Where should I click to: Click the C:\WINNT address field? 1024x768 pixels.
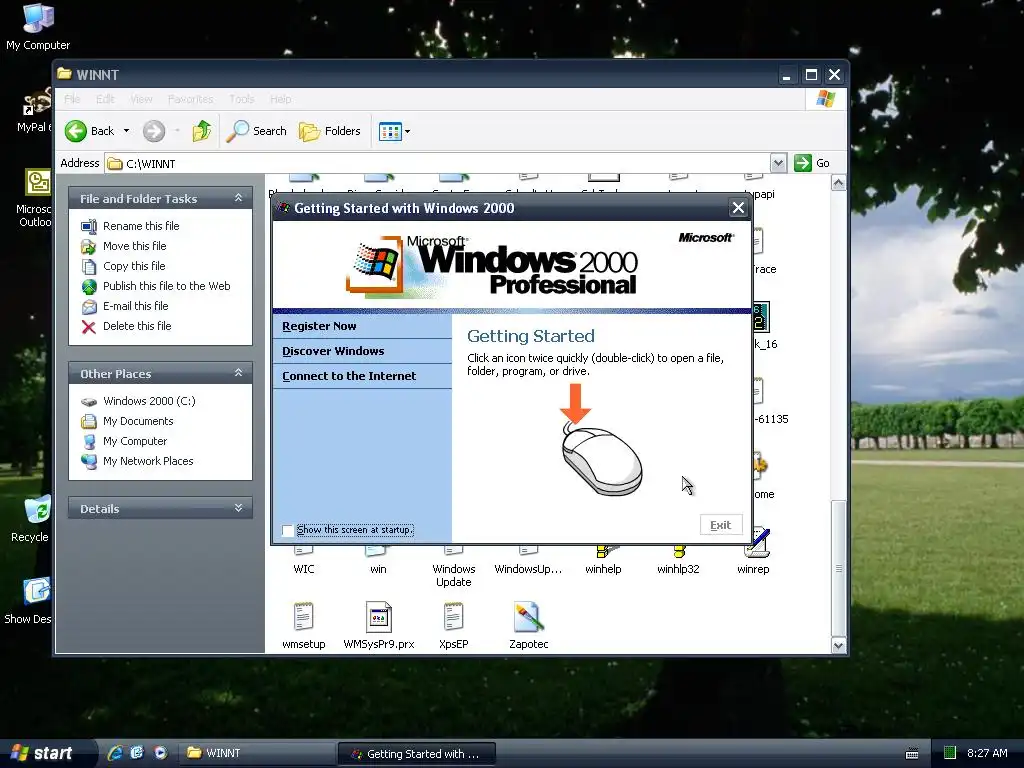(x=436, y=163)
